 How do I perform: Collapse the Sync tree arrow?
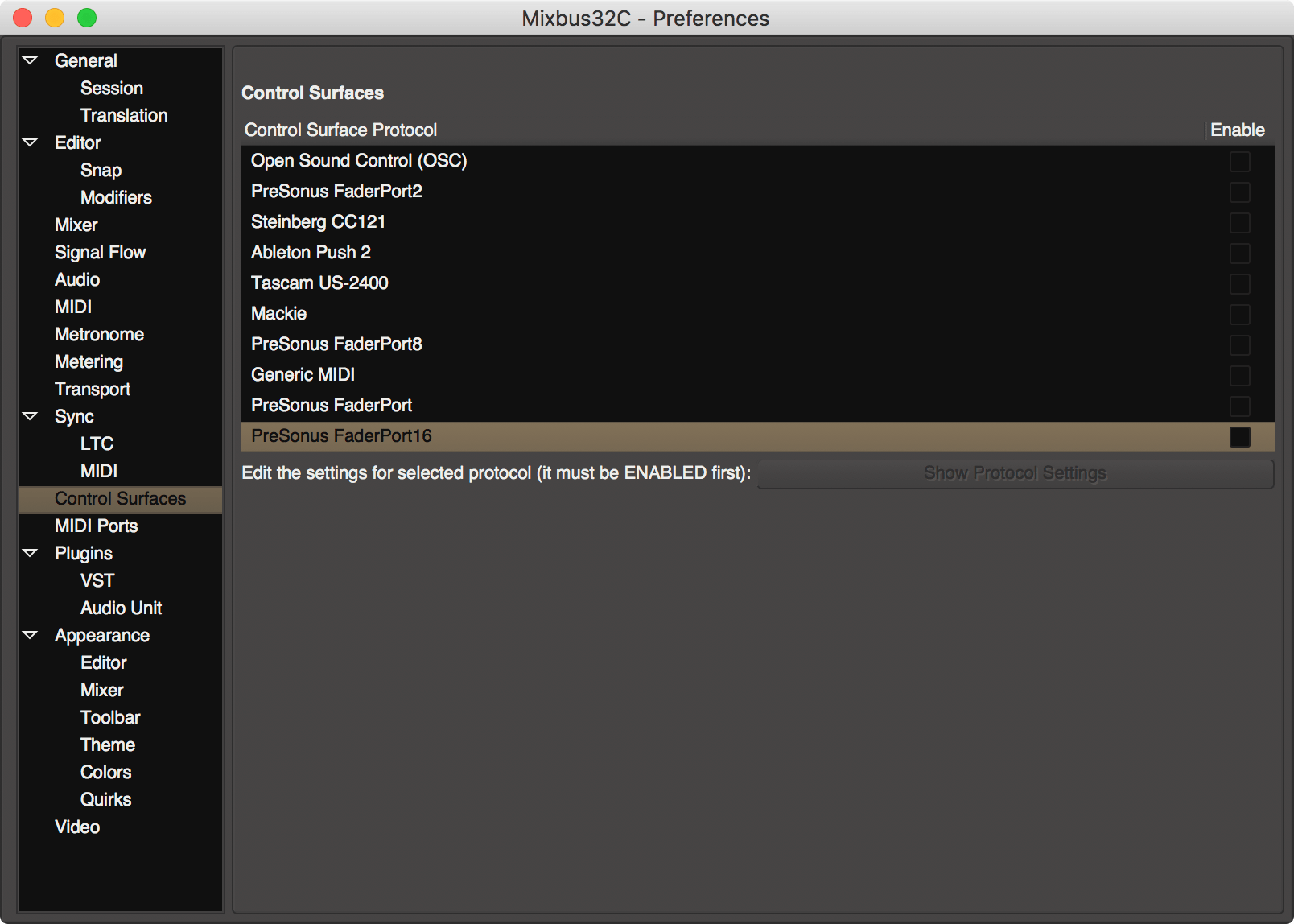point(31,416)
